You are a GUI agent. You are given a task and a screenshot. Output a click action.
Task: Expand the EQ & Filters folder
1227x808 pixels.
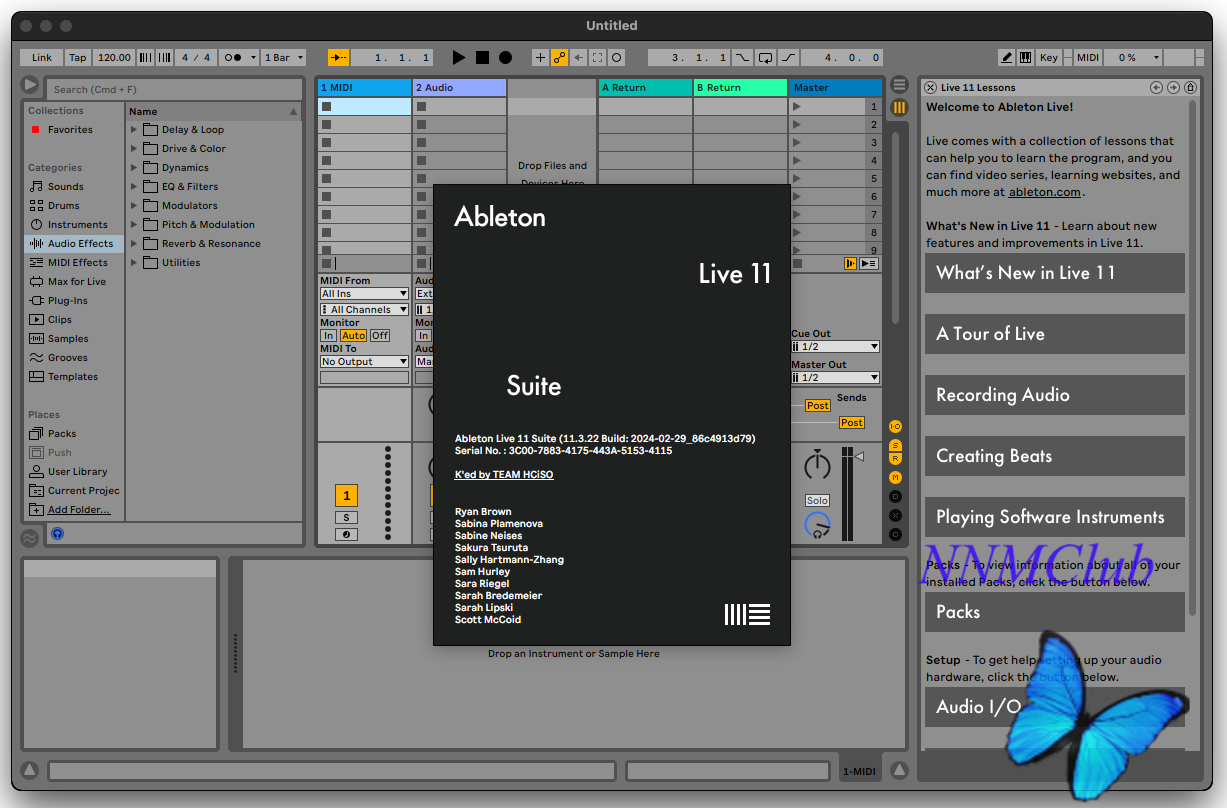point(134,187)
